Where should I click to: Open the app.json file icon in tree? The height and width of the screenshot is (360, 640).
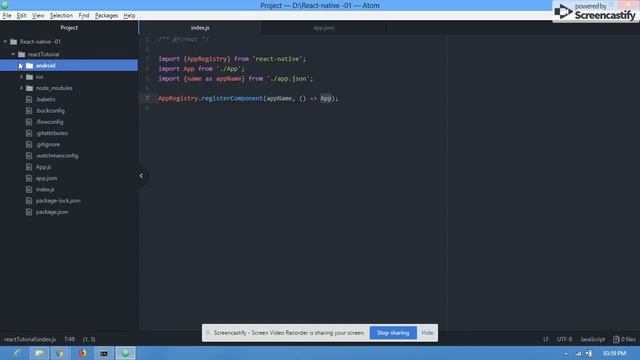point(29,178)
